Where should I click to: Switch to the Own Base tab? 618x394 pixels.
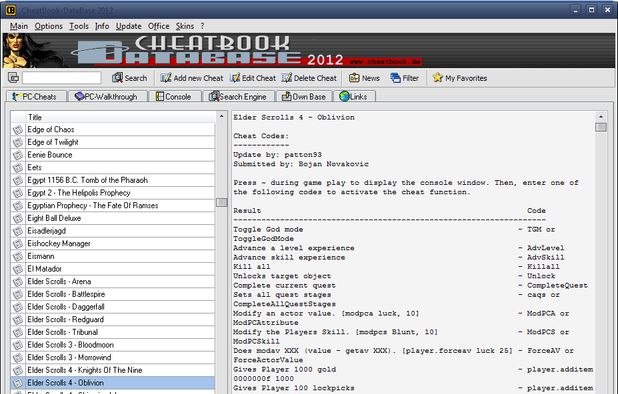304,97
